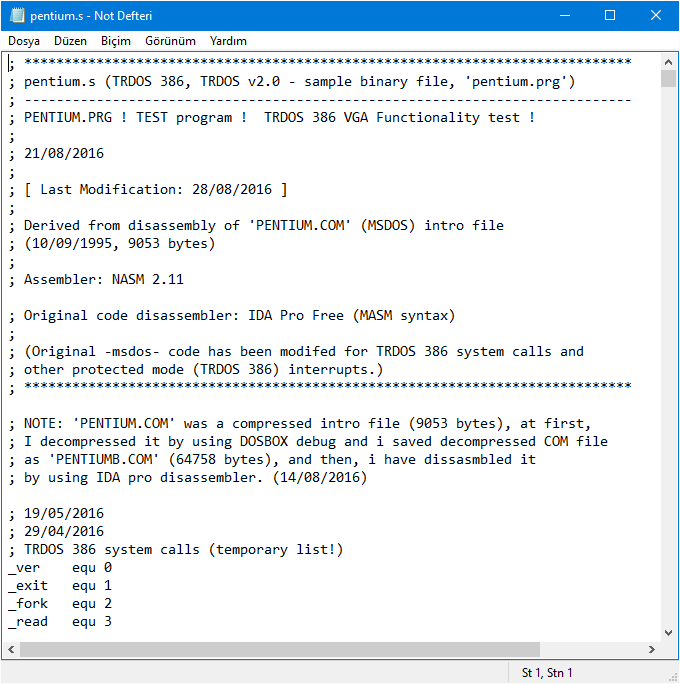
Task: Click the date line '29/04/2016'
Action: click(x=56, y=531)
